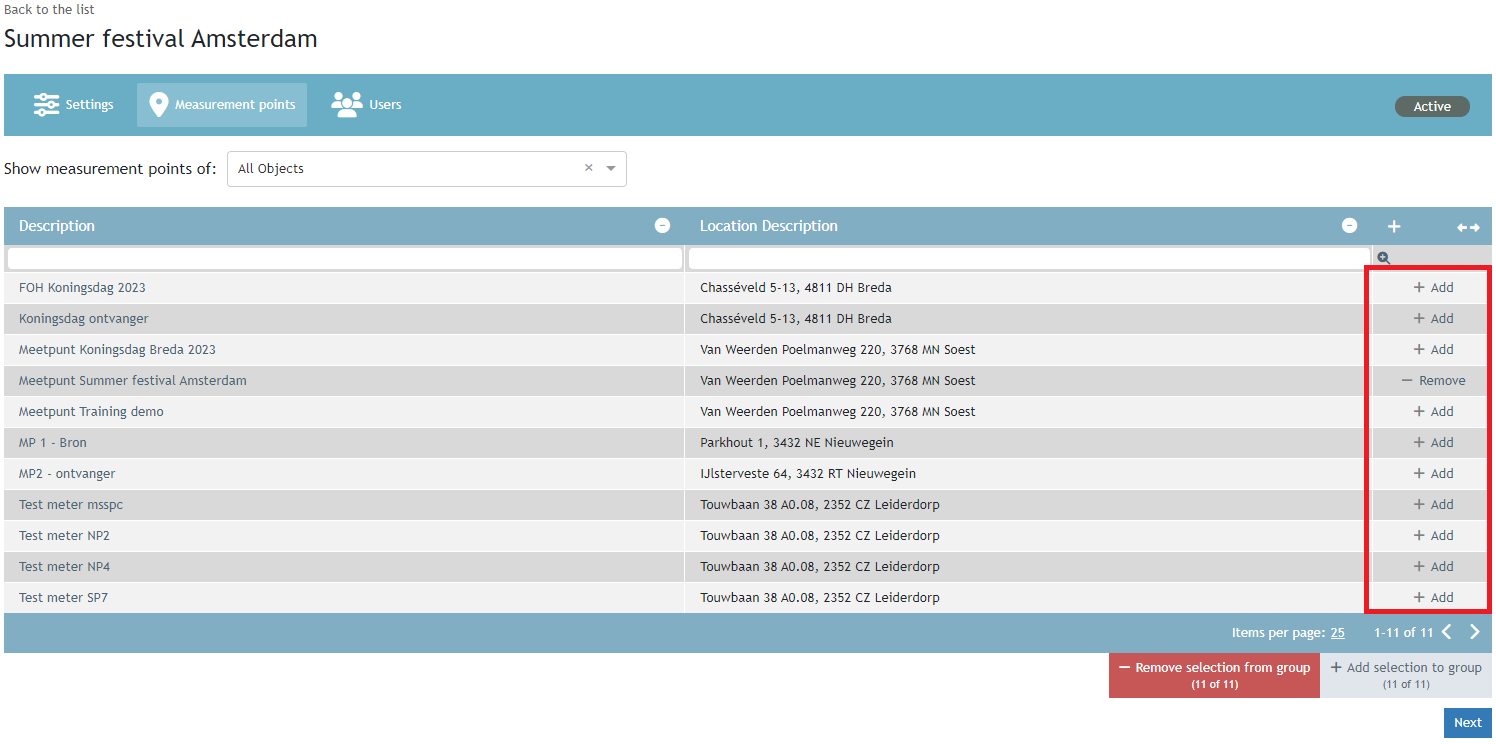
Task: Go to next page using right chevron
Action: tap(1474, 632)
